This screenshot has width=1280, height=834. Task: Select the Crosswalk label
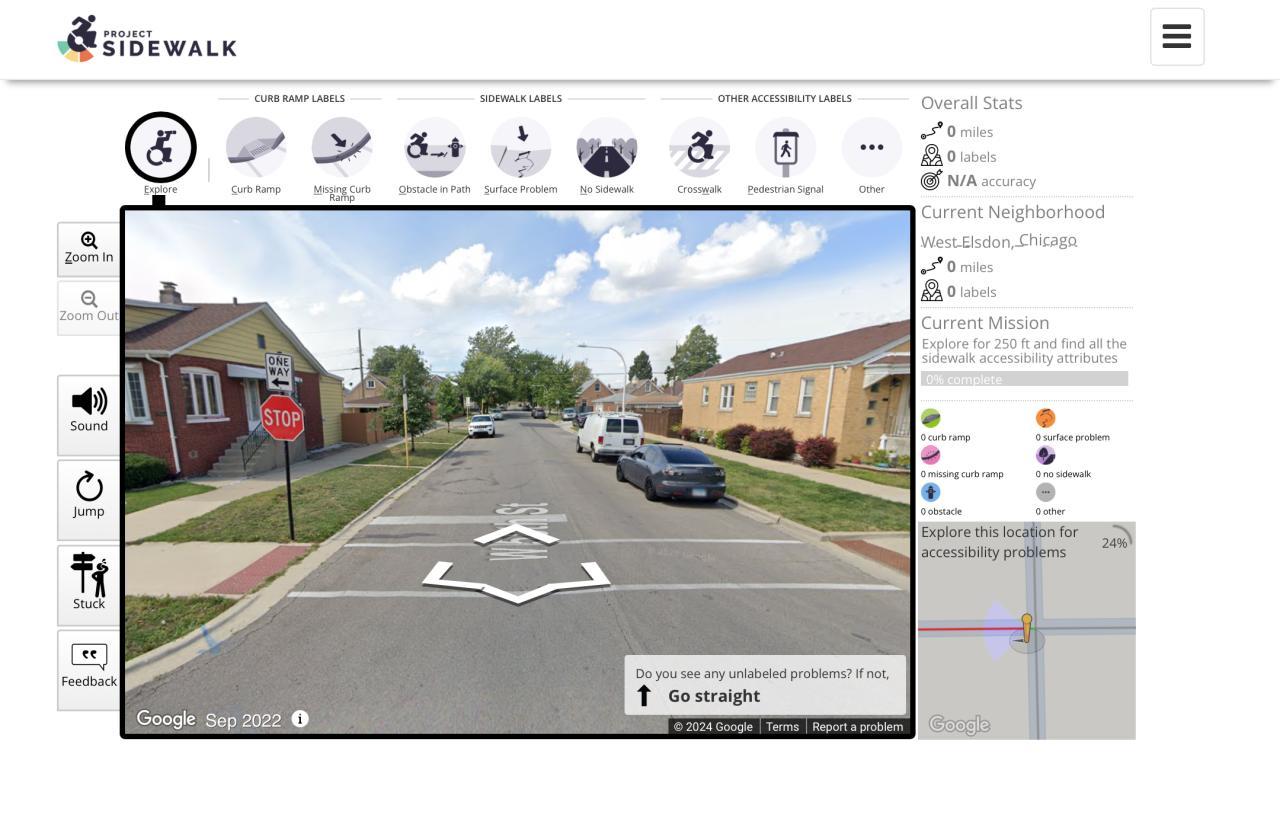tap(699, 147)
